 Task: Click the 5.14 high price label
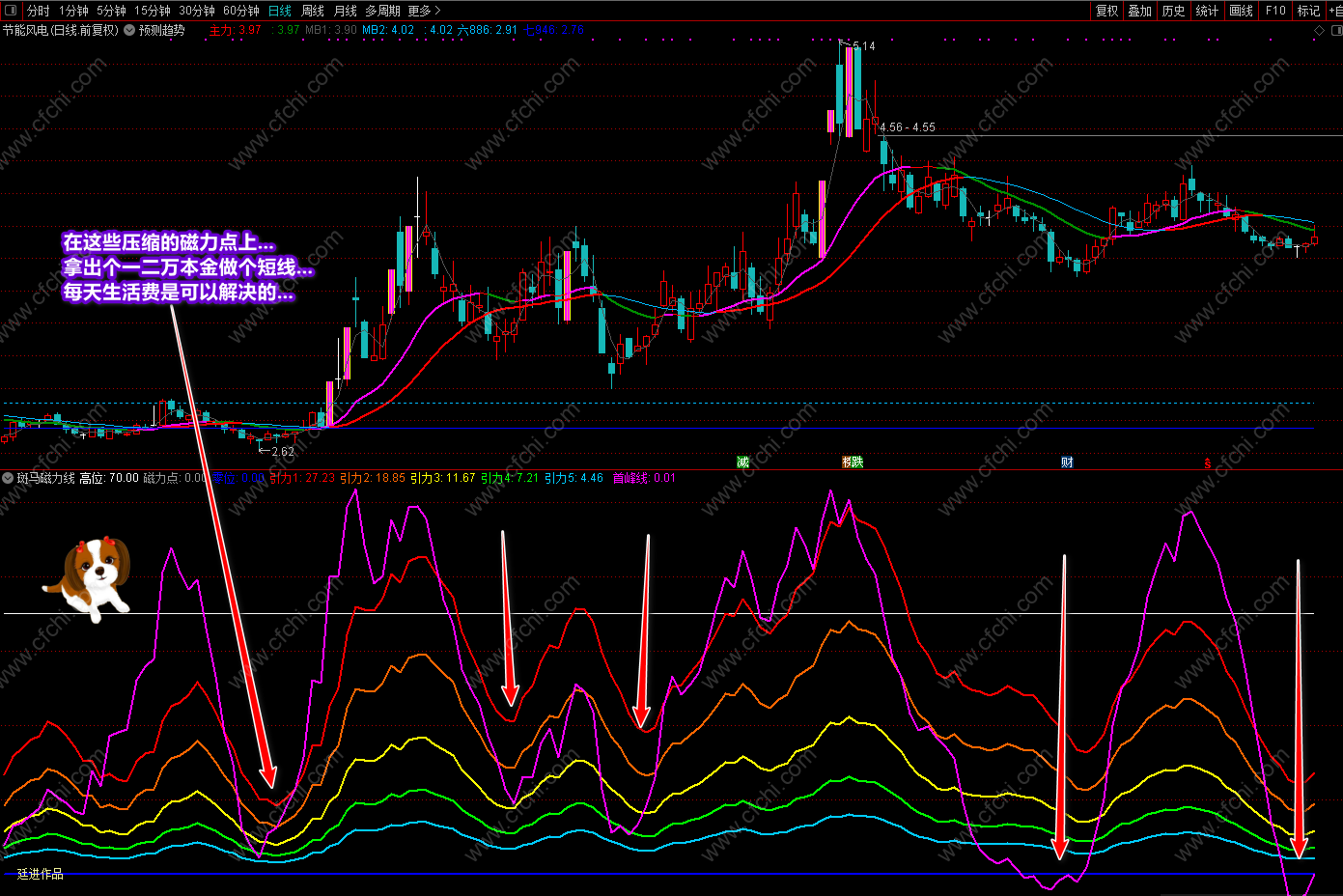[864, 45]
